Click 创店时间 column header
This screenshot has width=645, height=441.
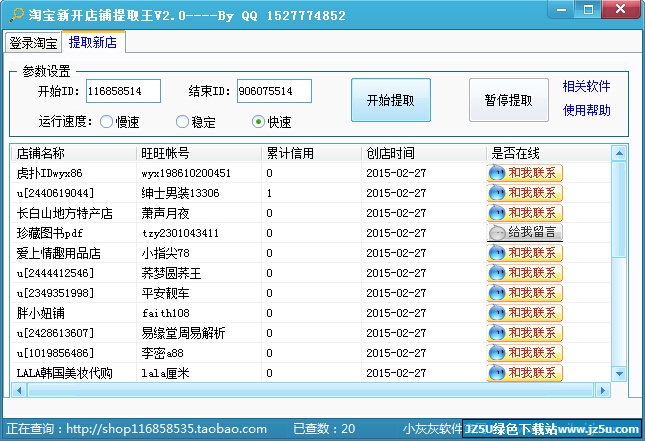pyautogui.click(x=424, y=153)
